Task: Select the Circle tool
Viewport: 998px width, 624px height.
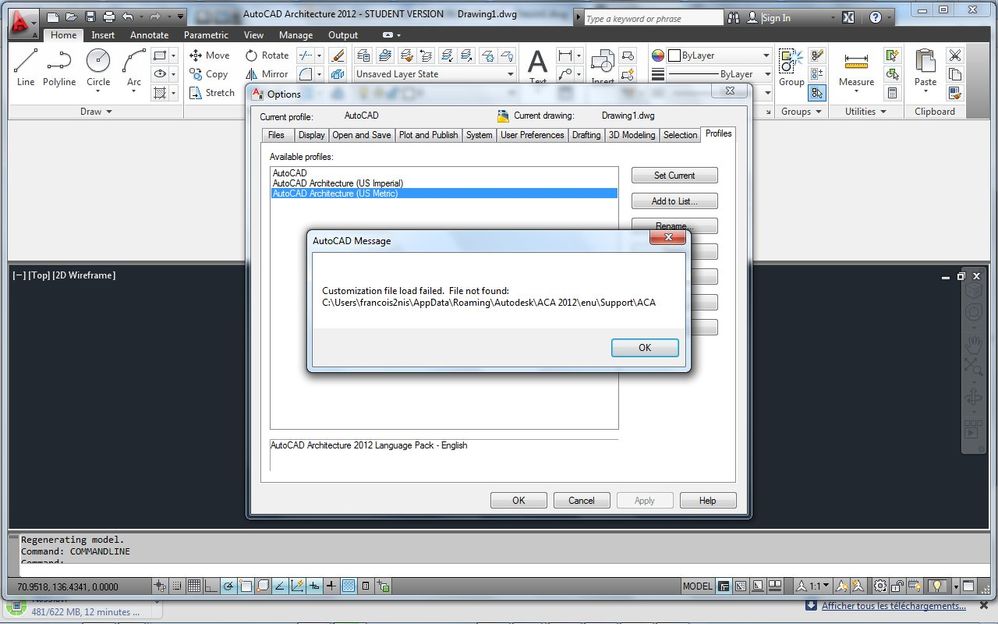Action: (98, 63)
